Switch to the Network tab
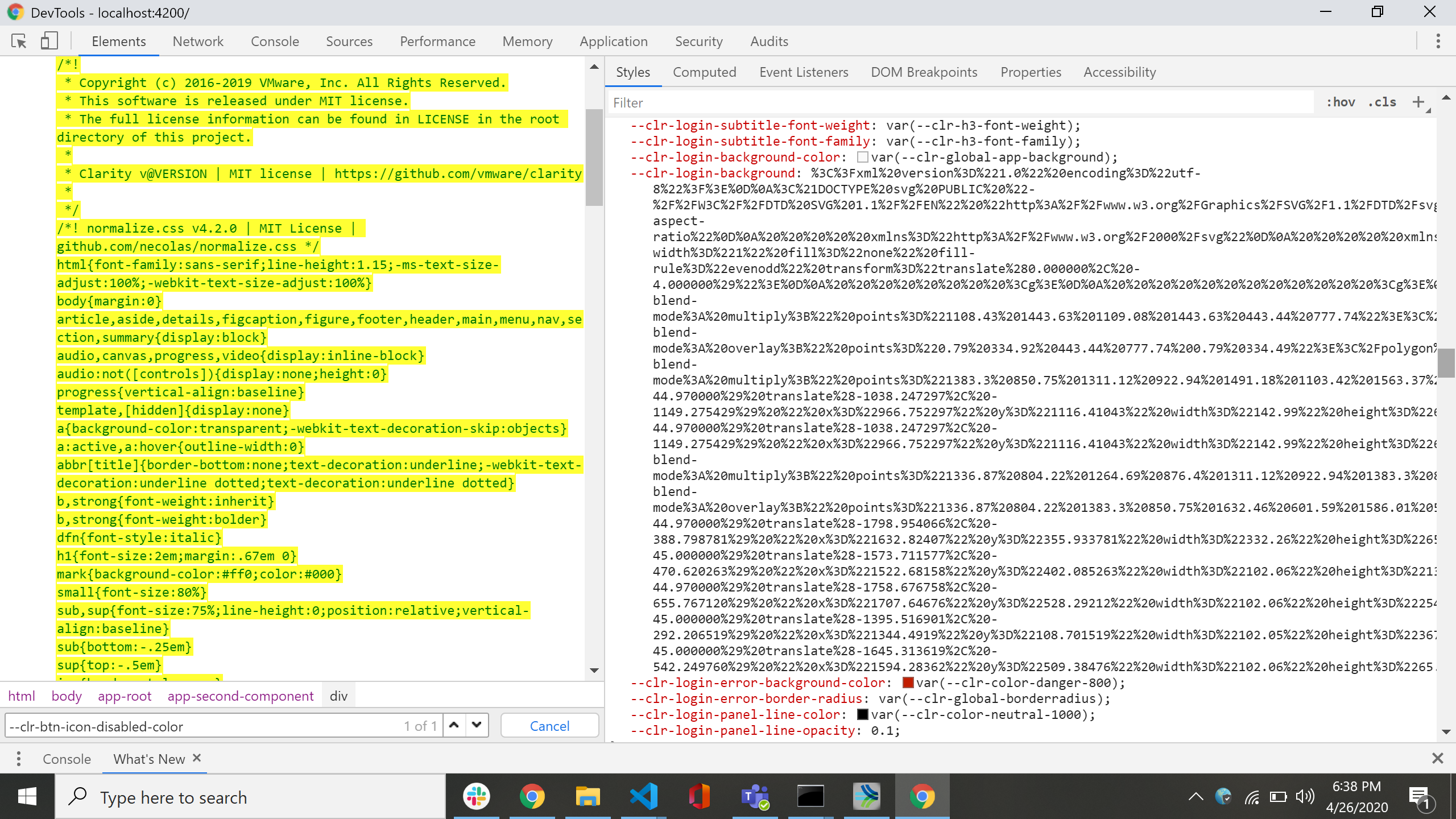The height and width of the screenshot is (819, 1456). [x=198, y=42]
